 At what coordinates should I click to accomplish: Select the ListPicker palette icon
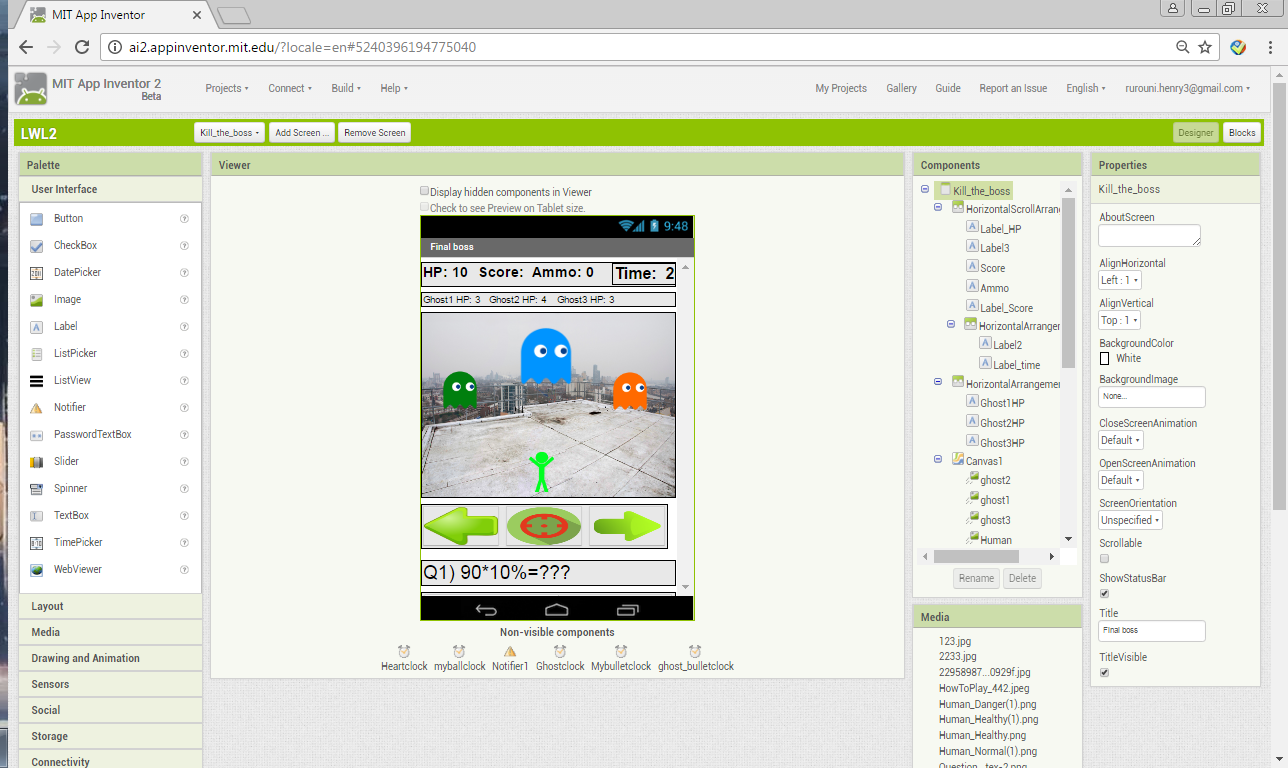click(x=37, y=354)
